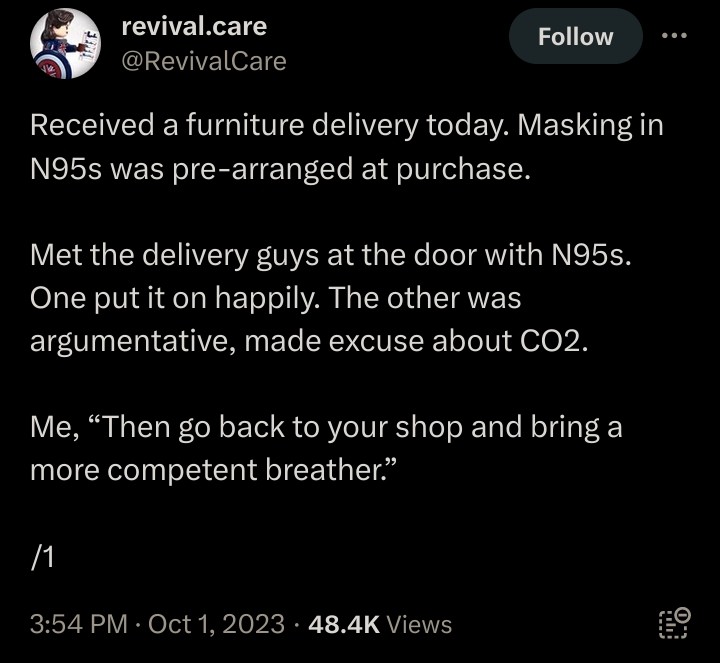720x663 pixels.
Task: Click the reader icon at bottom right
Action: 674,622
